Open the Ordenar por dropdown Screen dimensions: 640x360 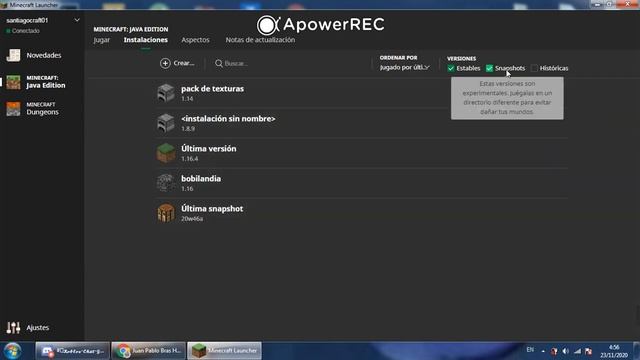click(x=404, y=67)
